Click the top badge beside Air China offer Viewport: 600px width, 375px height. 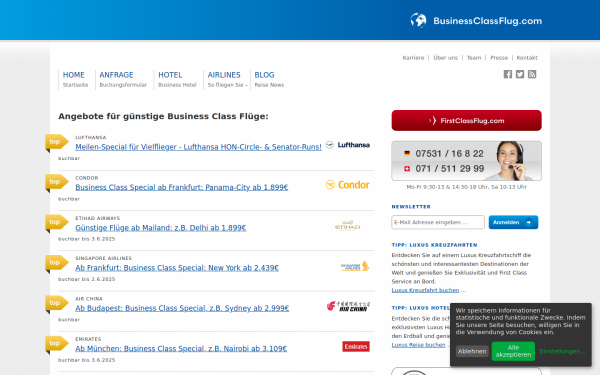point(57,303)
